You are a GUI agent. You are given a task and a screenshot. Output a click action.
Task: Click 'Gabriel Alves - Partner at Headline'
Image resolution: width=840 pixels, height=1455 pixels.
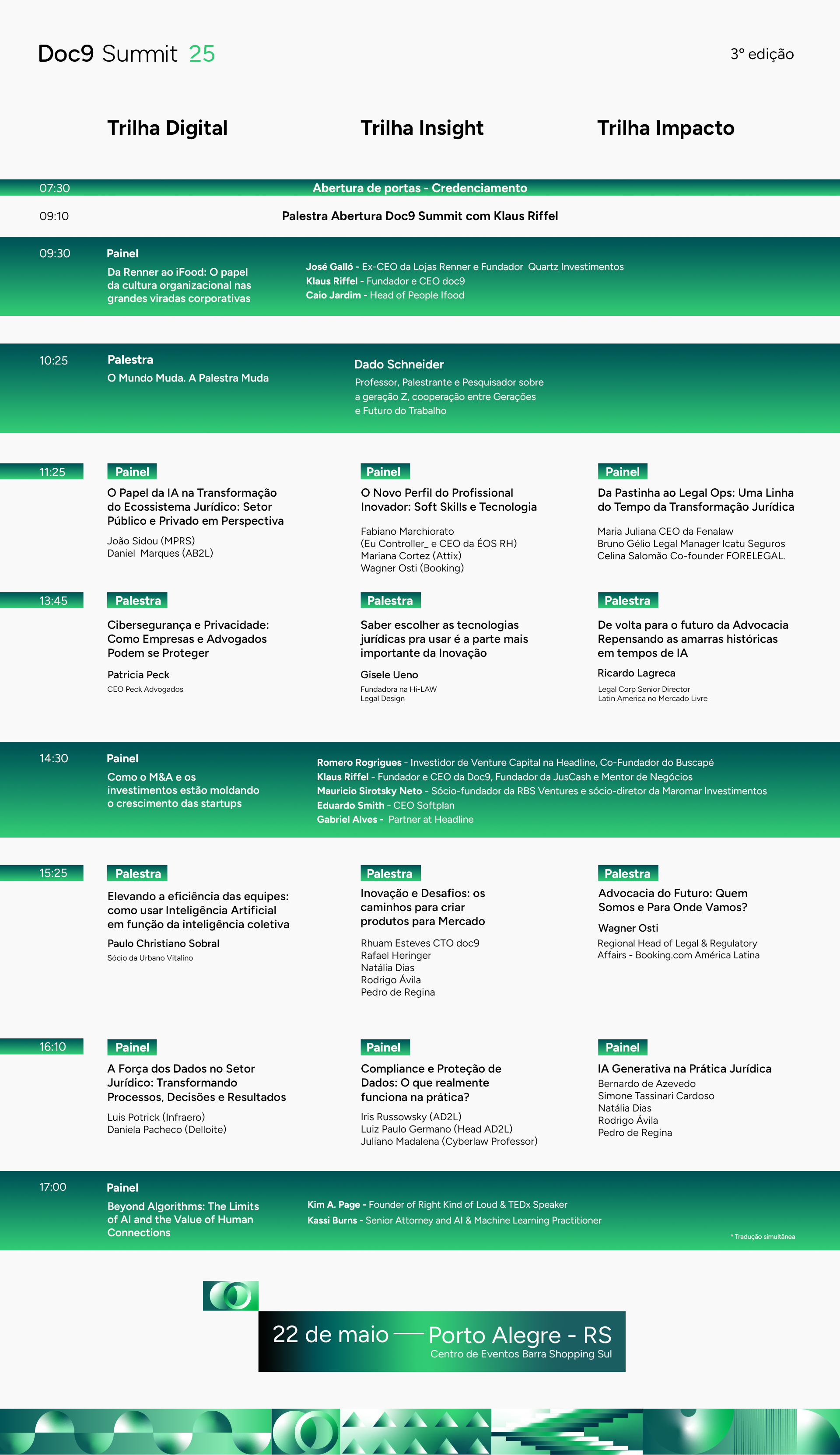(395, 819)
